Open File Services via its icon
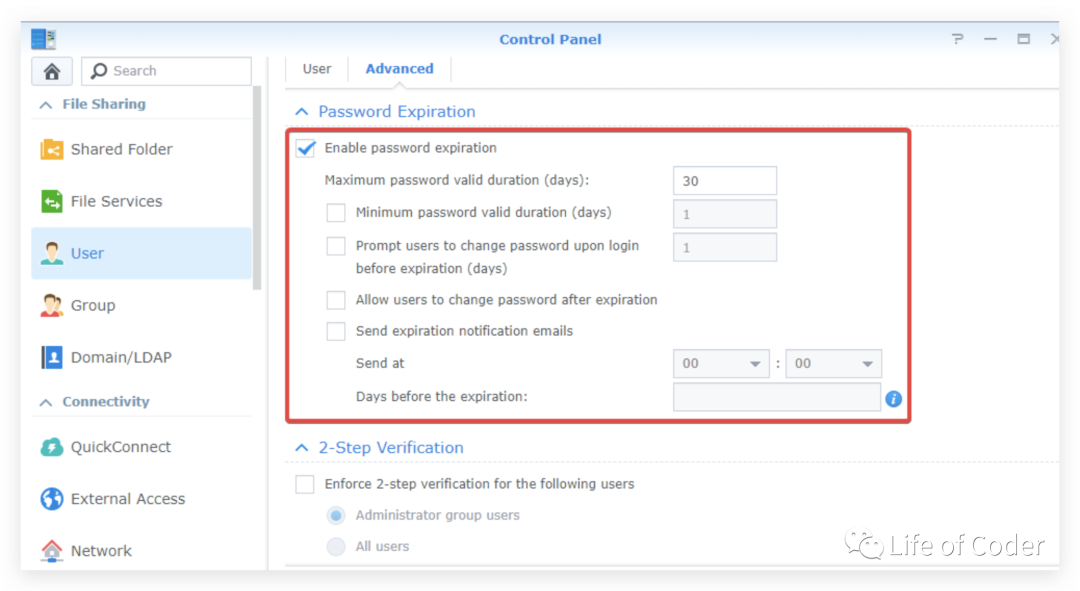 pyautogui.click(x=52, y=201)
